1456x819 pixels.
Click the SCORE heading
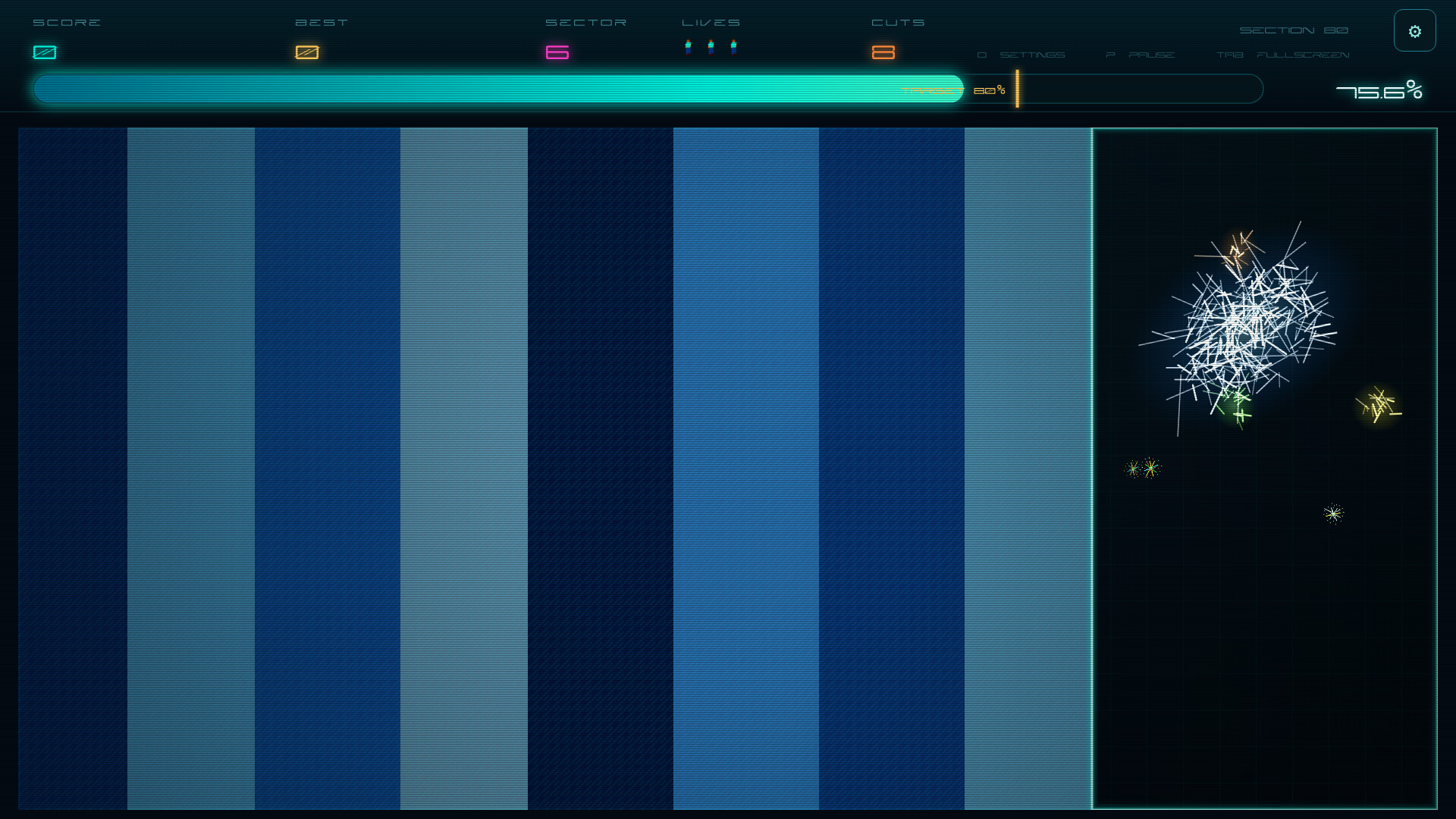(67, 23)
